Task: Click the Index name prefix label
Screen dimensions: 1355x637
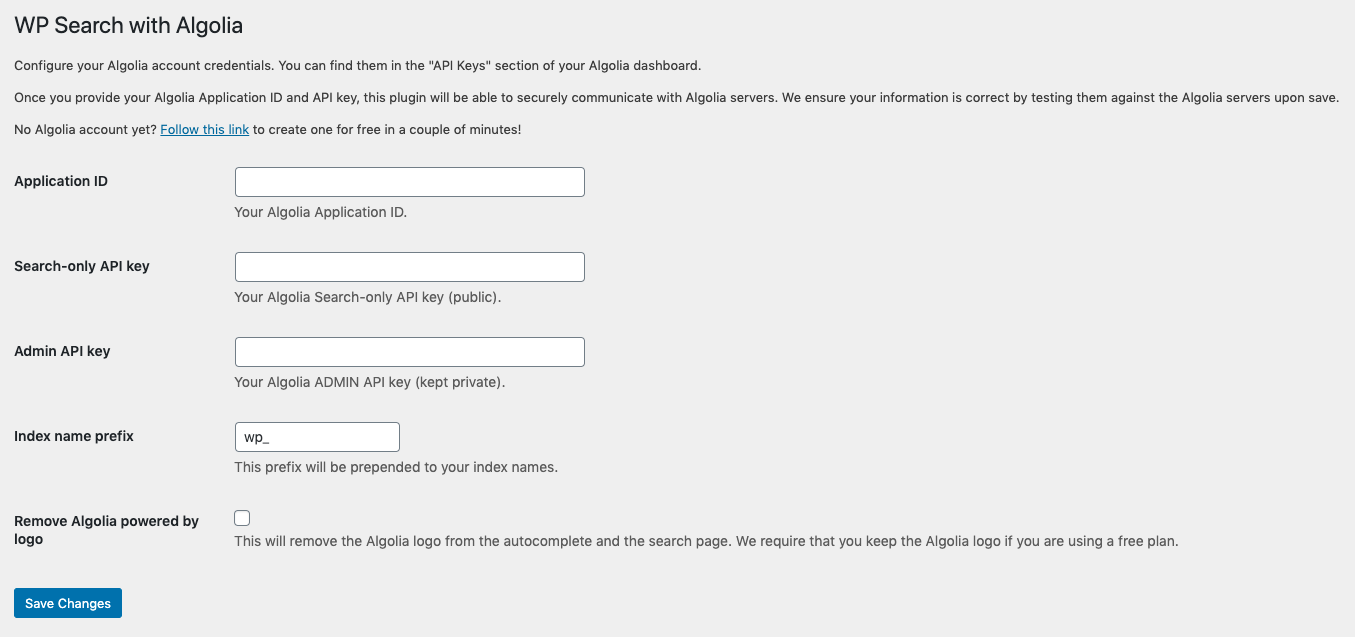Action: pos(74,436)
